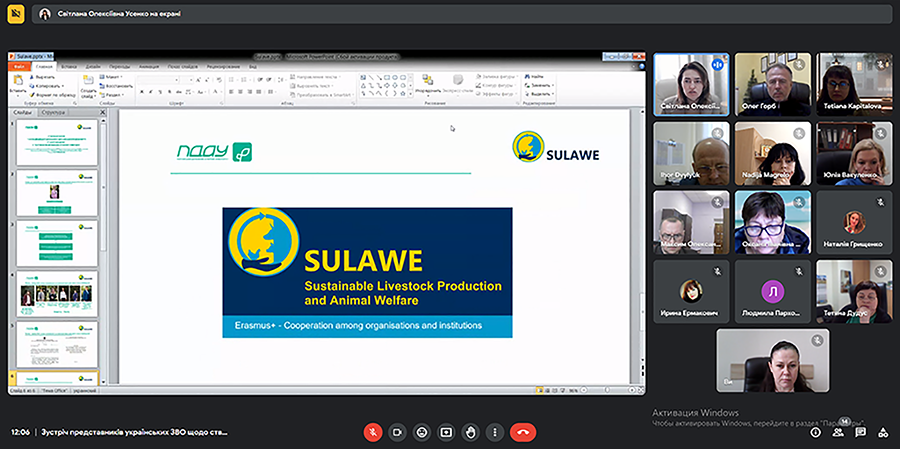Select Nadija Magrelo participant tile
900x449 pixels.
773,153
